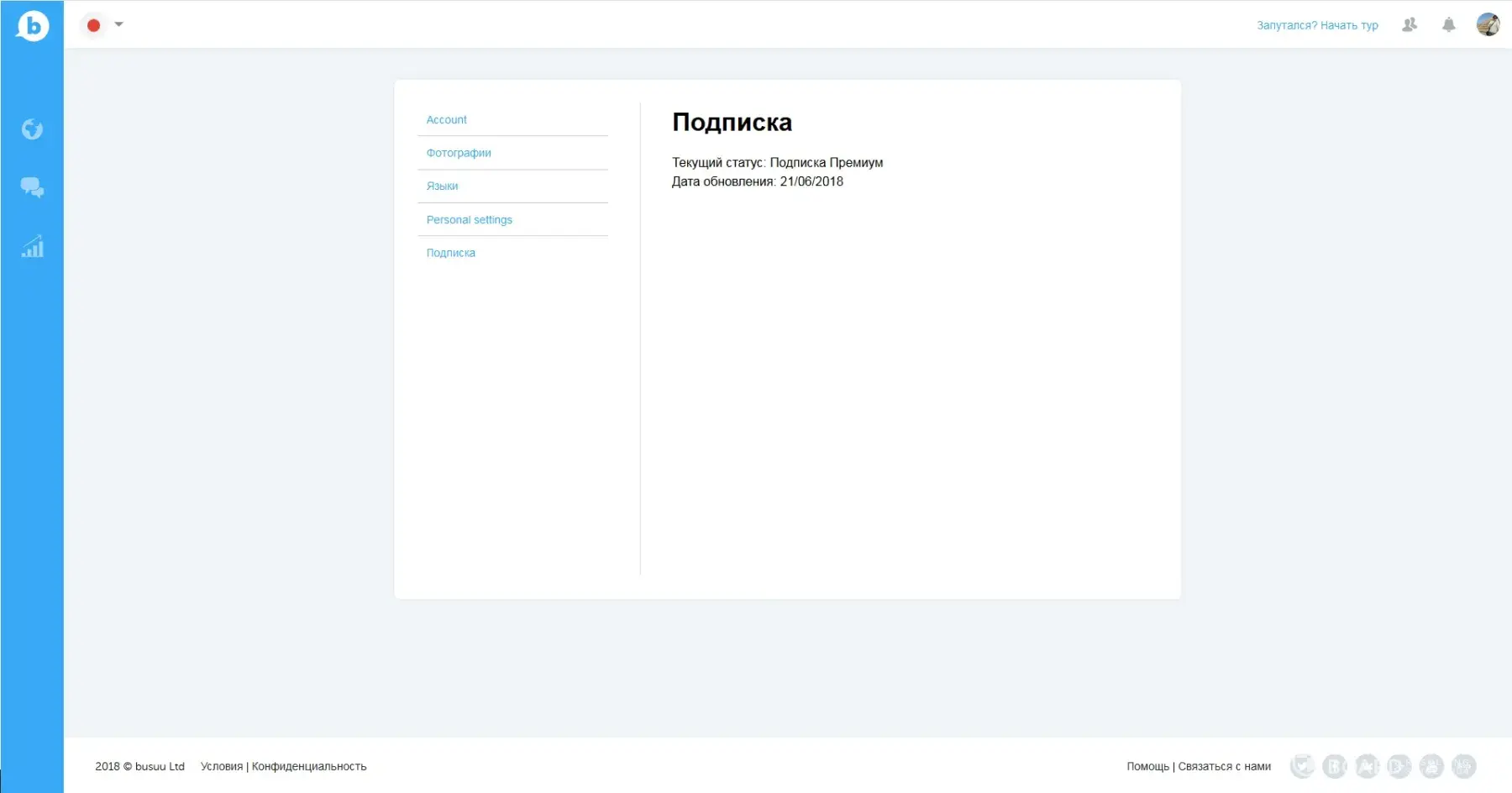Open the Конфиденциальность footer link
The width and height of the screenshot is (1512, 793).
point(309,766)
